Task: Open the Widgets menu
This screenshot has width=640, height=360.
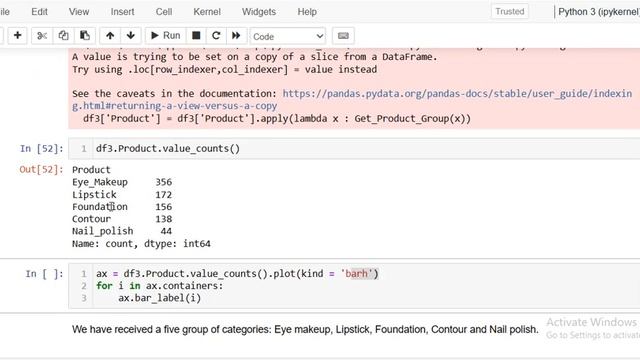Action: [259, 12]
